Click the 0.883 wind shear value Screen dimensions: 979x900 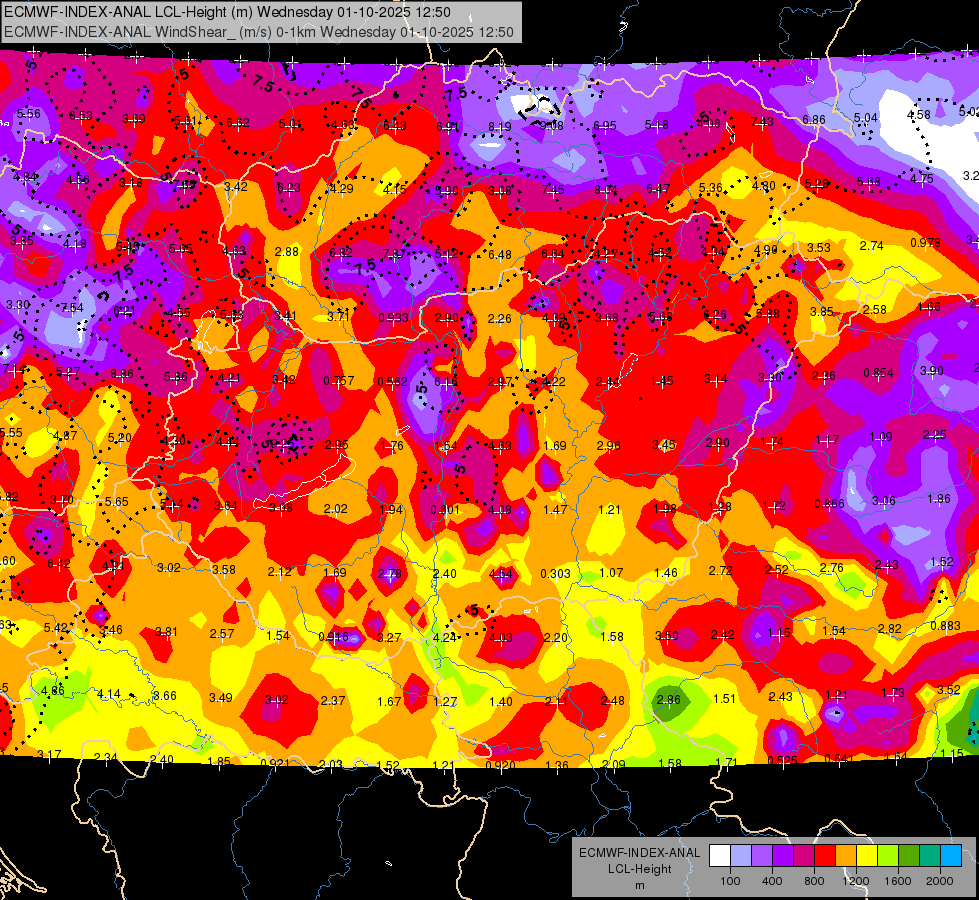click(946, 626)
